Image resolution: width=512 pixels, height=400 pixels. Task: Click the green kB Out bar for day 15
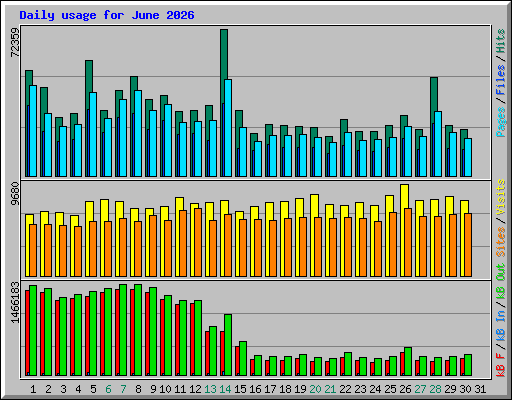point(243,358)
